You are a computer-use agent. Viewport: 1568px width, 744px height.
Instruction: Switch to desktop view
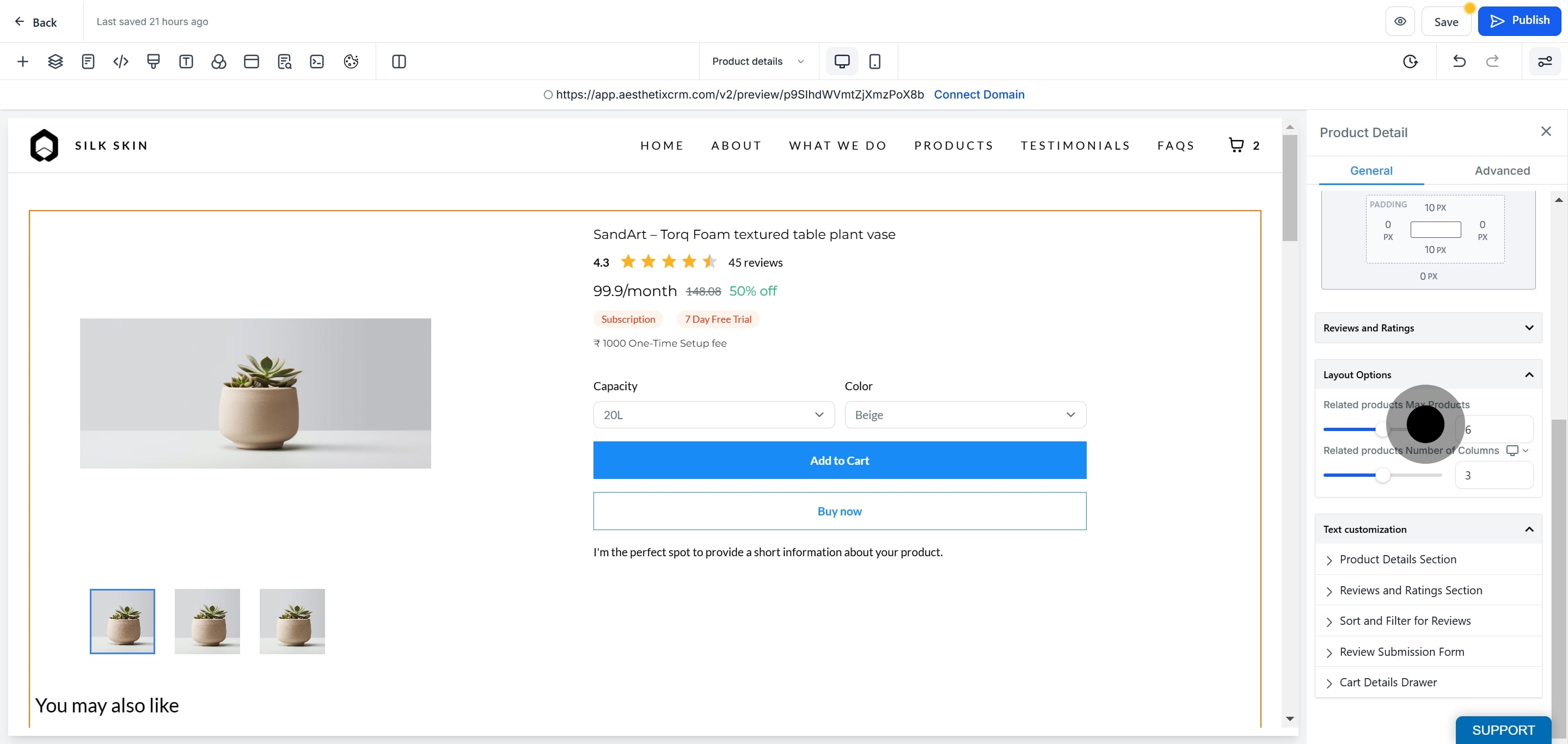(x=842, y=62)
